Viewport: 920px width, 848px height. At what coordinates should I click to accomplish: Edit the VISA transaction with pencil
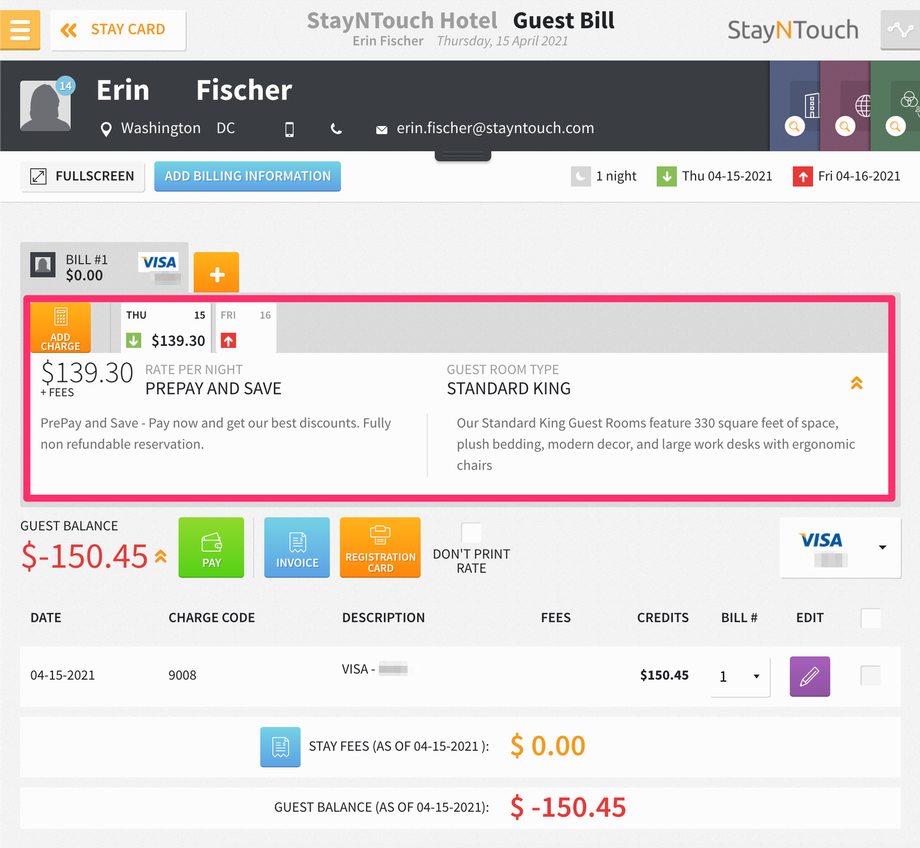point(810,677)
